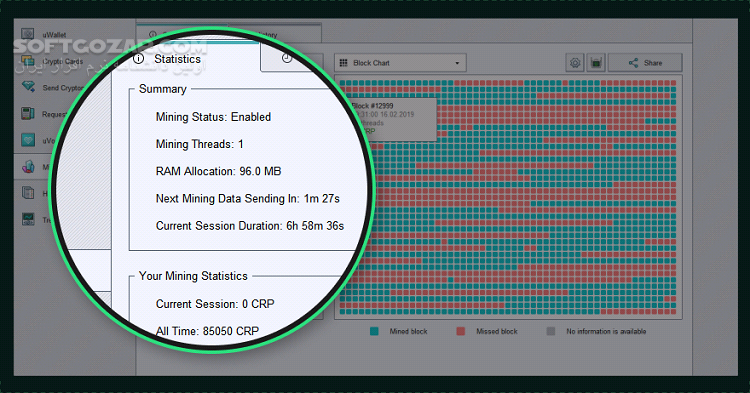Click the Share button
Image resolution: width=750 pixels, height=393 pixels.
tap(645, 63)
